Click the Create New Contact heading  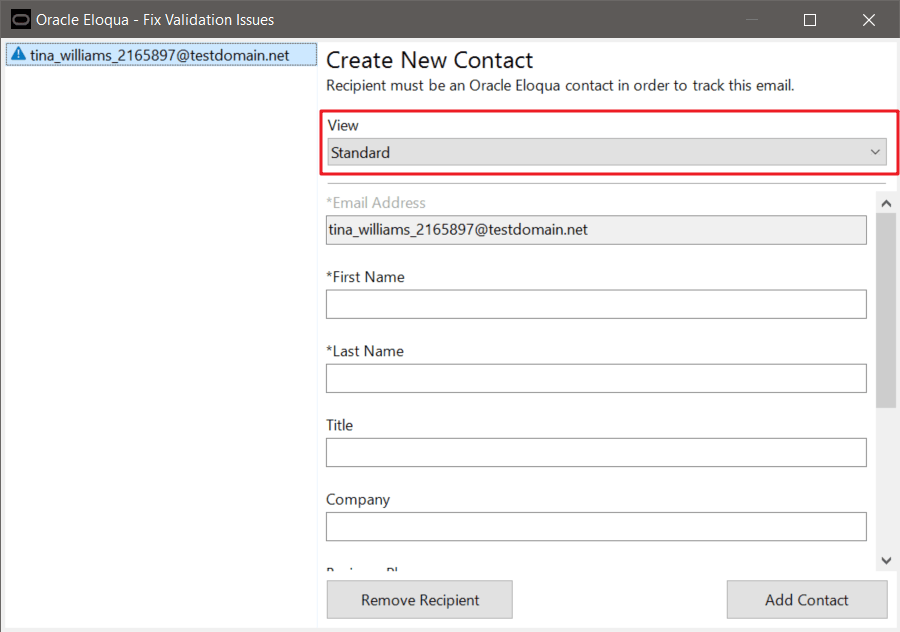[429, 60]
